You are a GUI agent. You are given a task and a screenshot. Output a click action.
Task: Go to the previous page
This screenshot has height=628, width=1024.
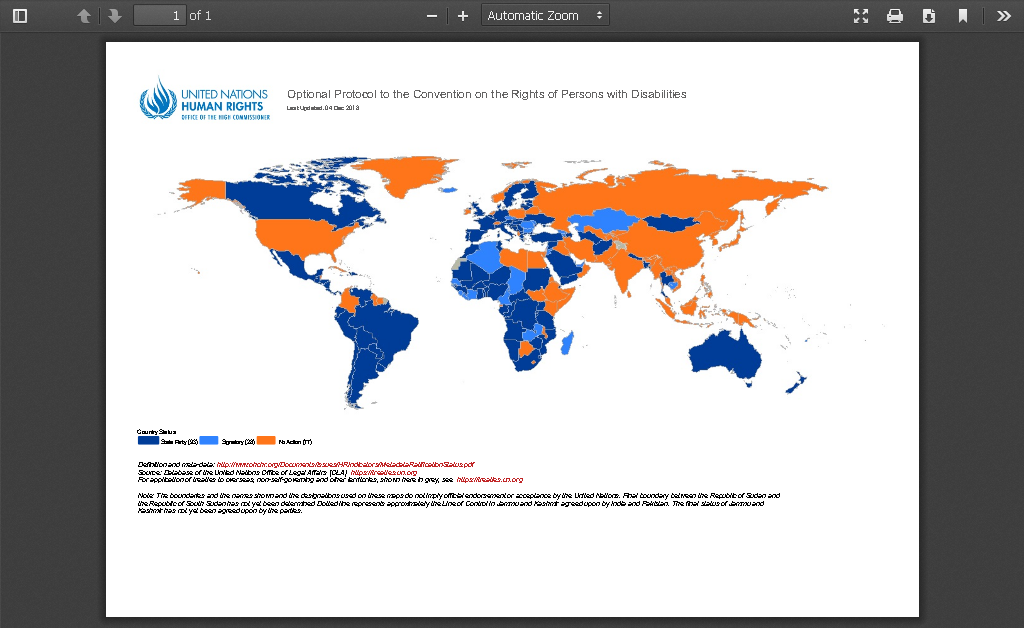(x=84, y=16)
